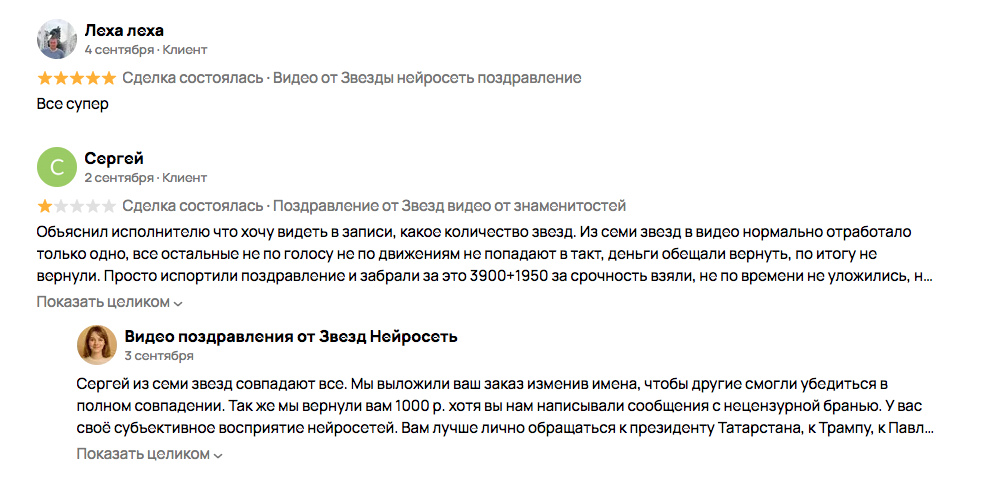Expand Сергей's review with "Показать целиком"
Viewport: 1000px width, 495px height.
[110, 302]
